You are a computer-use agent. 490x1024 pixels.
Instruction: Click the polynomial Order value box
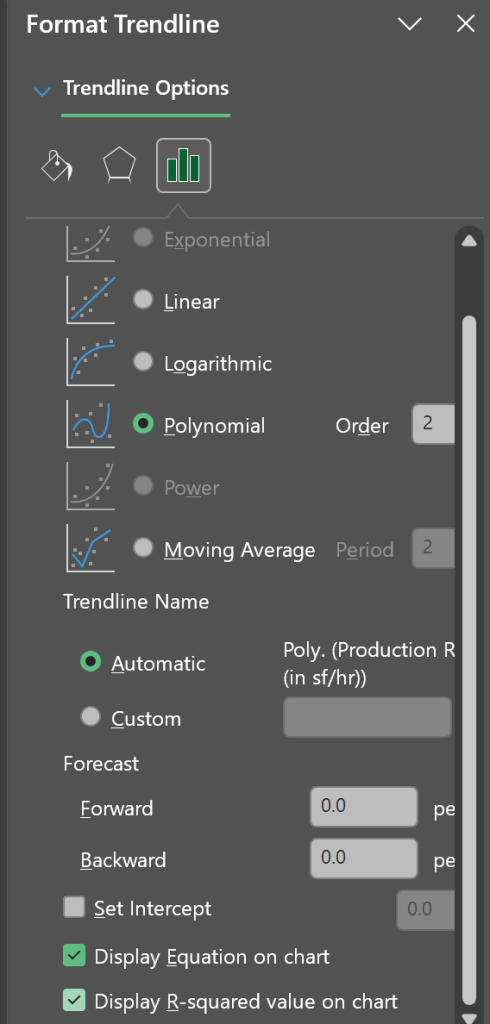[x=433, y=424]
